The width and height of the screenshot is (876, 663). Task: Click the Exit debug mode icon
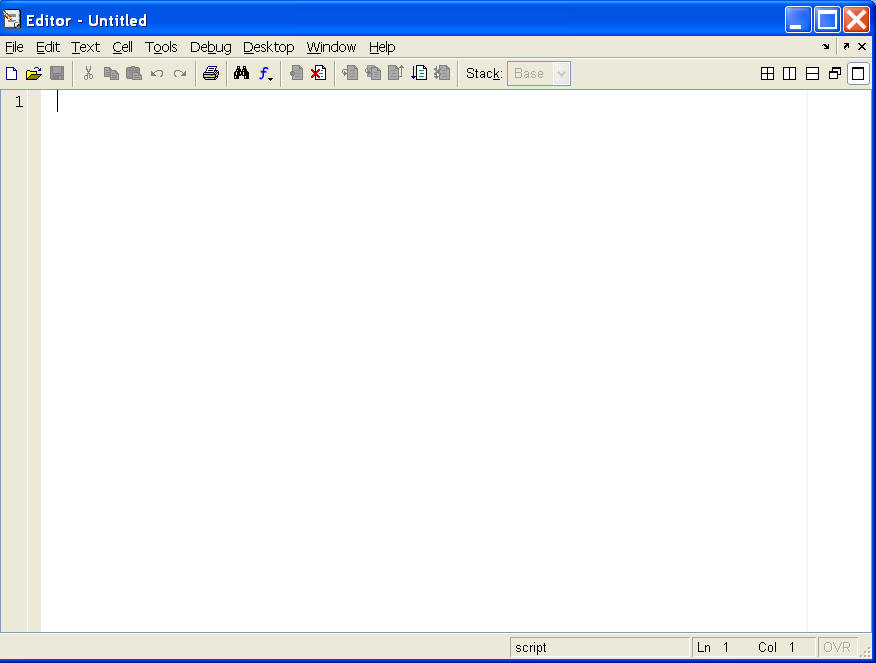tap(442, 73)
